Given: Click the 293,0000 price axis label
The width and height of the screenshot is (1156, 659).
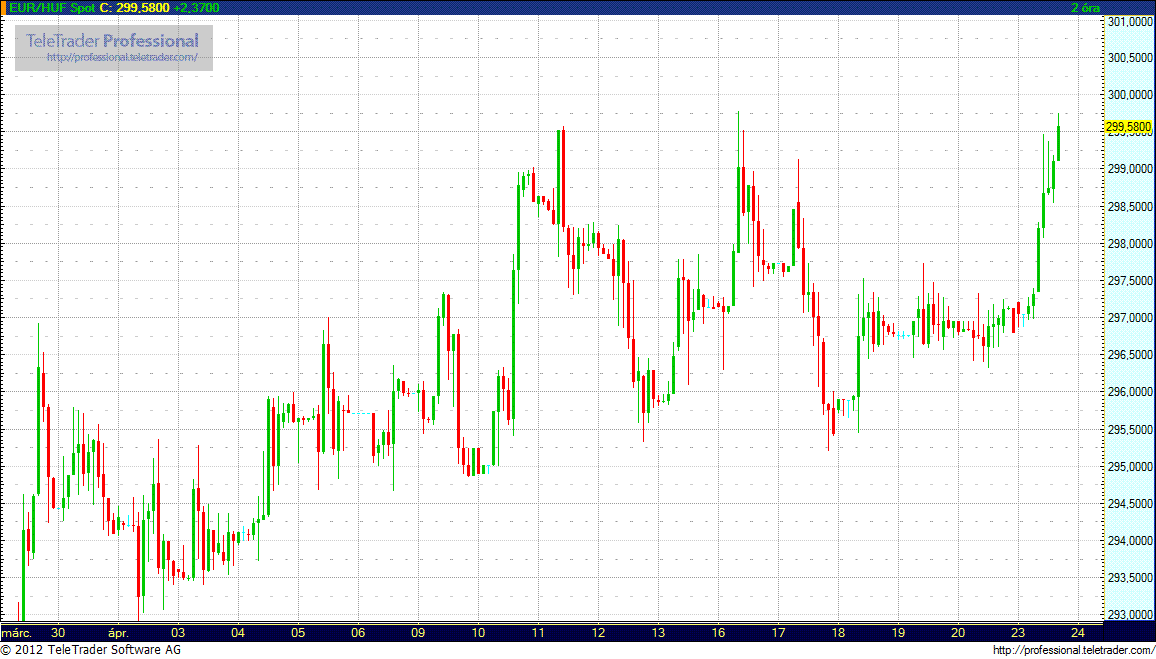Looking at the screenshot, I should click(x=1131, y=615).
